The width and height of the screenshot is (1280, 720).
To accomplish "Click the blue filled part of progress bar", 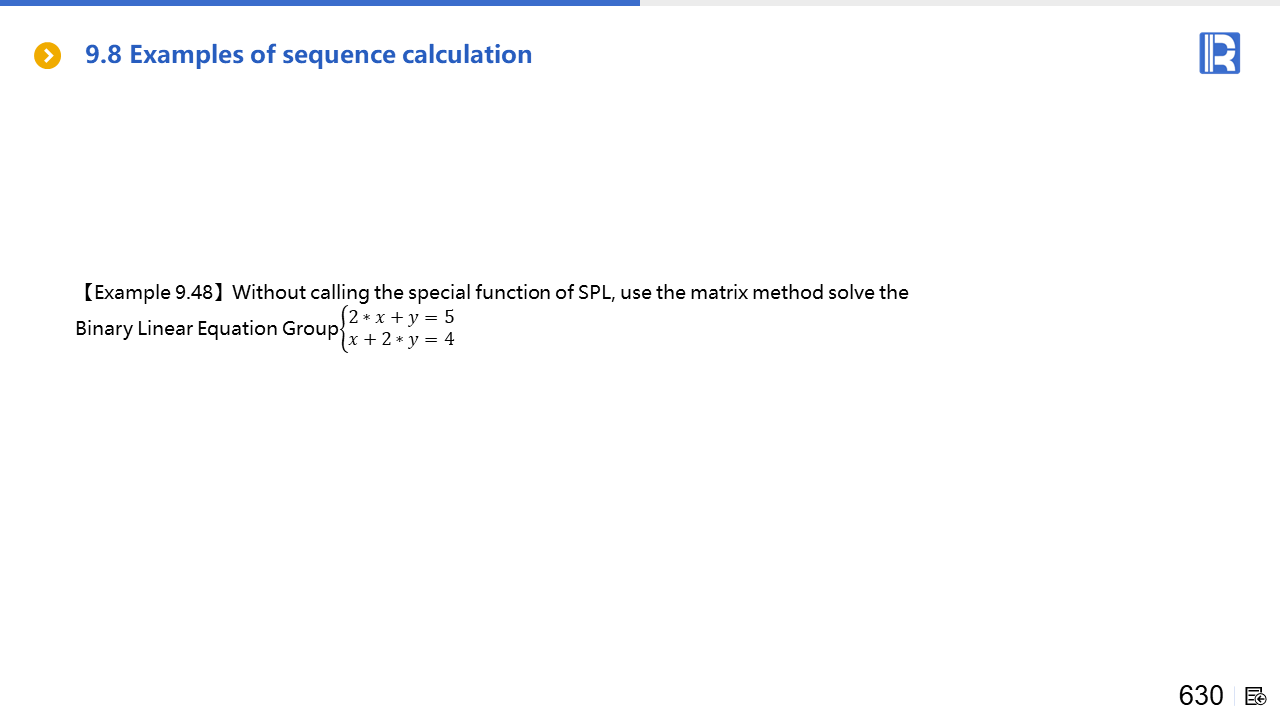I will 320,3.
